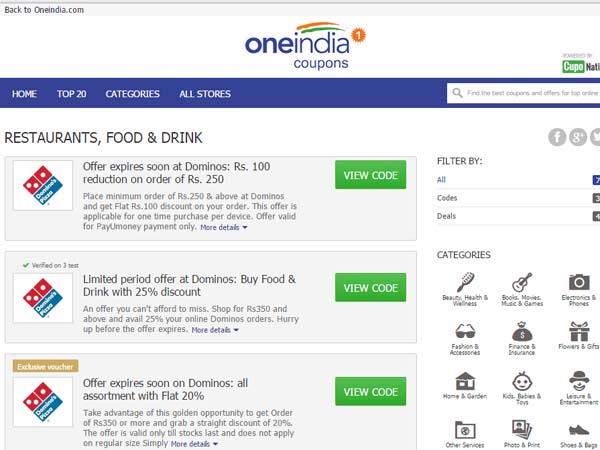
Task: Open the CATEGORIES menu item
Action: [x=132, y=94]
